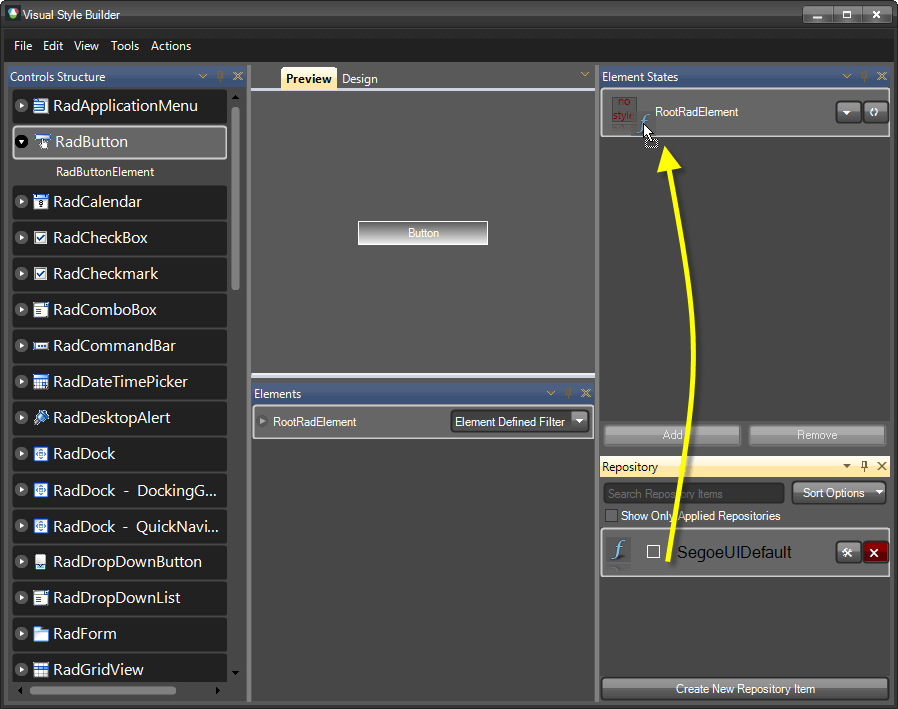Expand the RadComboBox node

coord(22,310)
